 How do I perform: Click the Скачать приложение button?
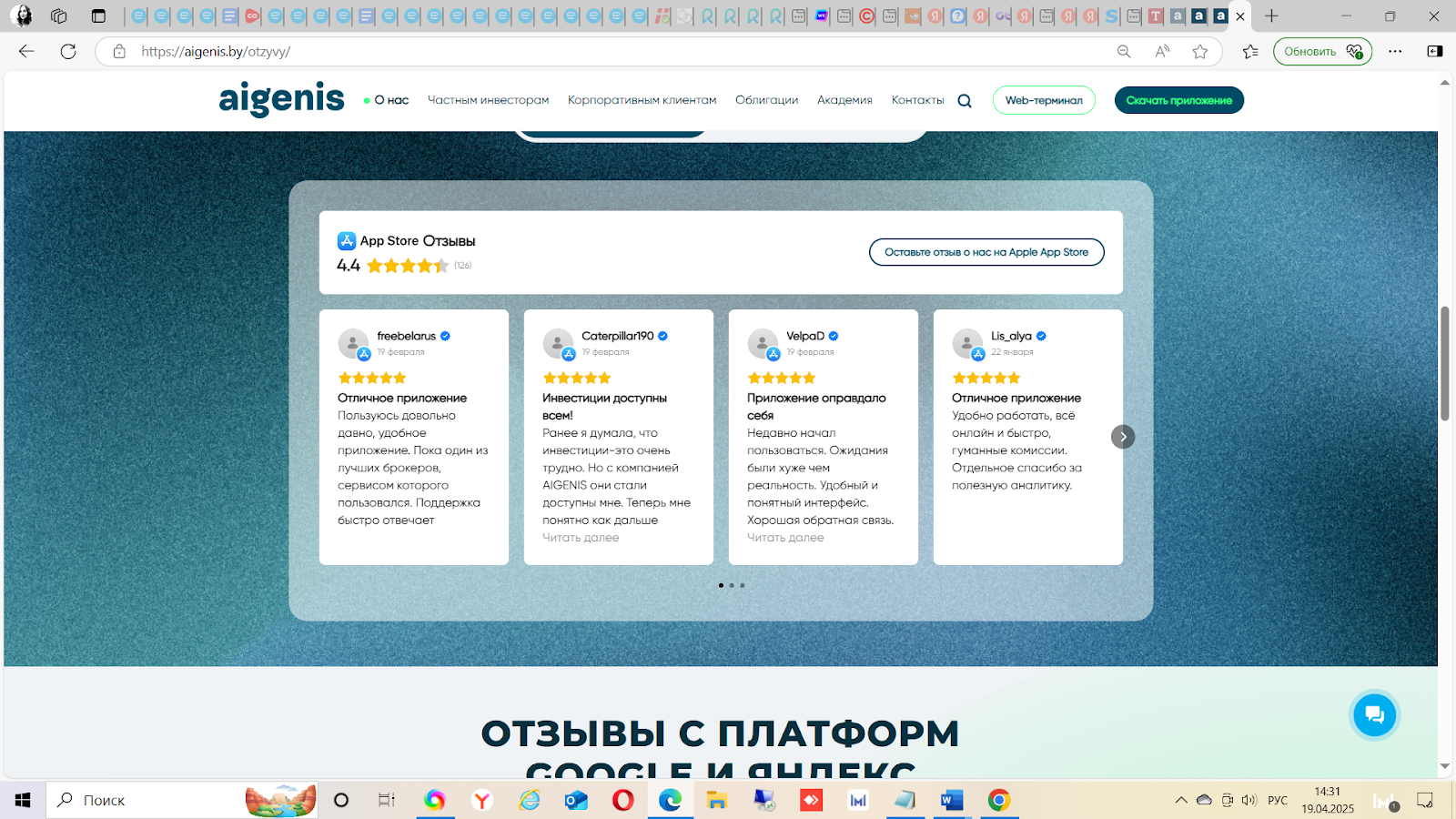pos(1178,100)
